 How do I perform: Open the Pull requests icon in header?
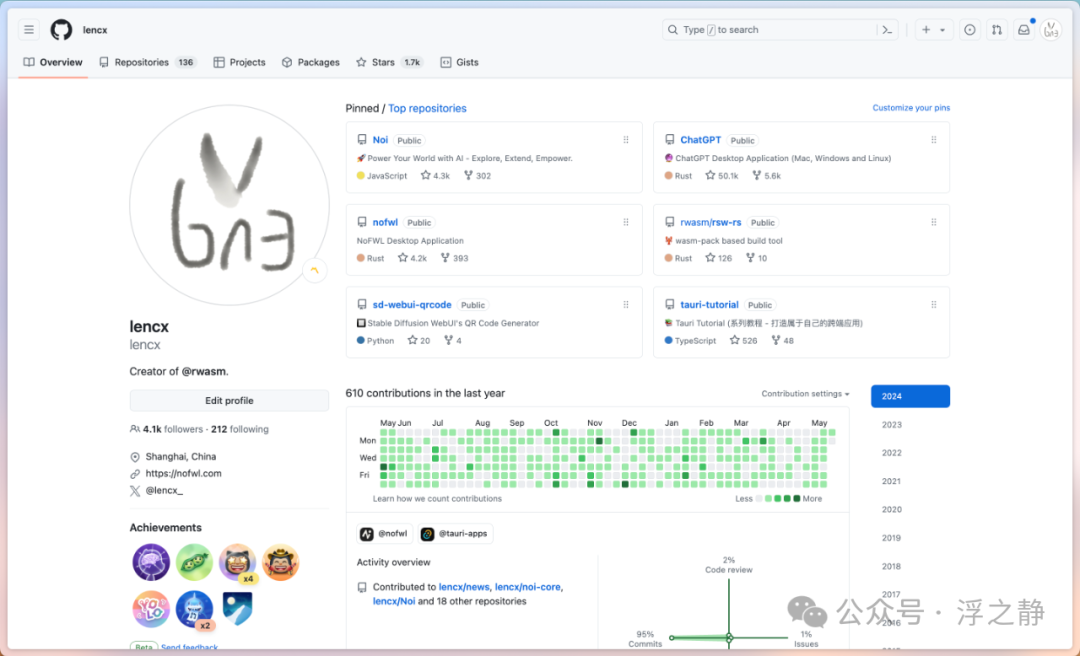point(997,30)
